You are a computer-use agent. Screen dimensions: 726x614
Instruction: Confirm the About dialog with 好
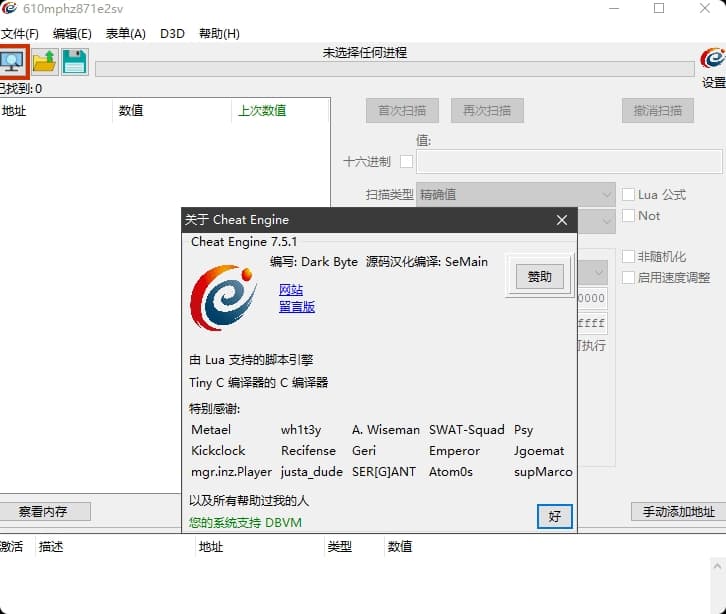(555, 516)
